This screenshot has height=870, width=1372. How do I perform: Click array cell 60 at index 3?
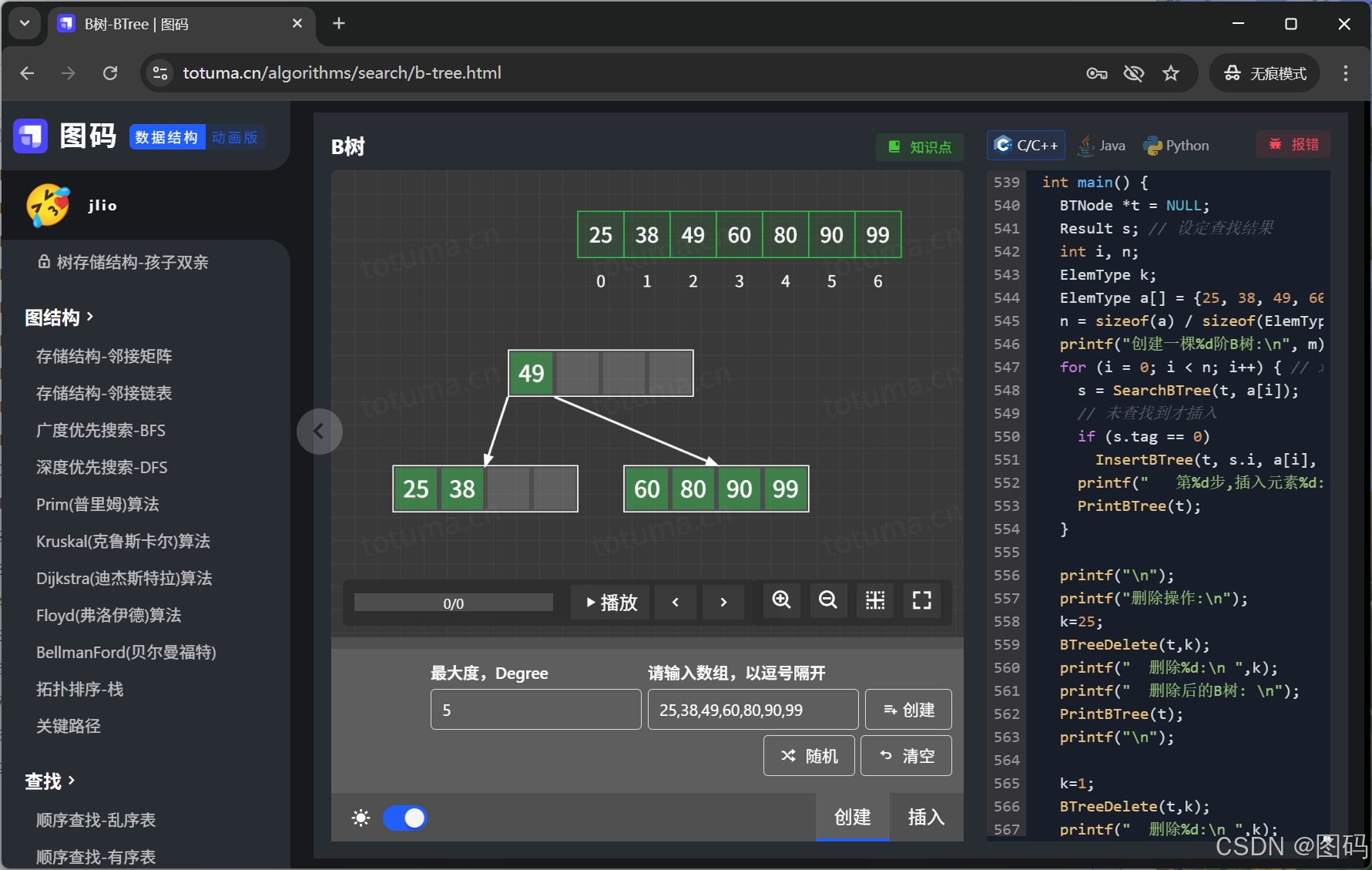pos(740,234)
